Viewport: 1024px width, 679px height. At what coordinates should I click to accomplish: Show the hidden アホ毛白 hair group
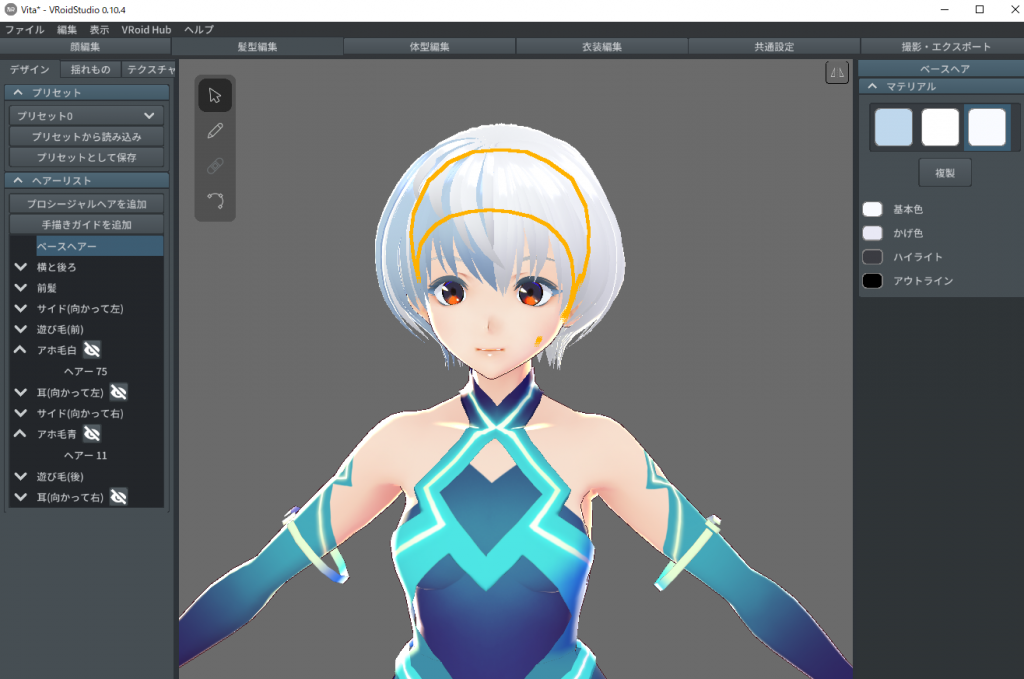(x=92, y=350)
